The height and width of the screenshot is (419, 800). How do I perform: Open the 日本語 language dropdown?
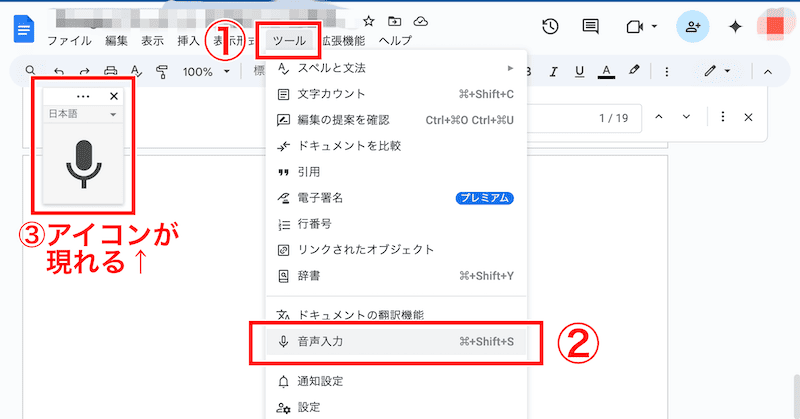(83, 115)
